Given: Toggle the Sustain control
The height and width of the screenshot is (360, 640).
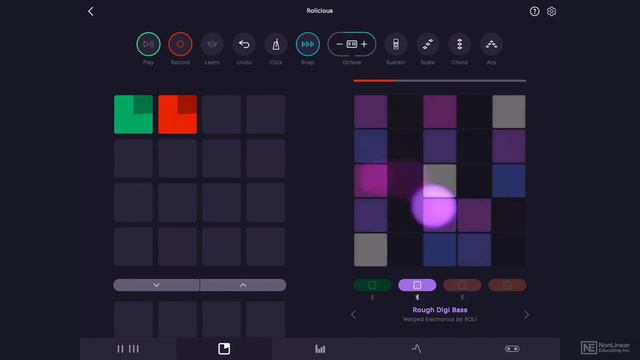Looking at the screenshot, I should click(396, 44).
